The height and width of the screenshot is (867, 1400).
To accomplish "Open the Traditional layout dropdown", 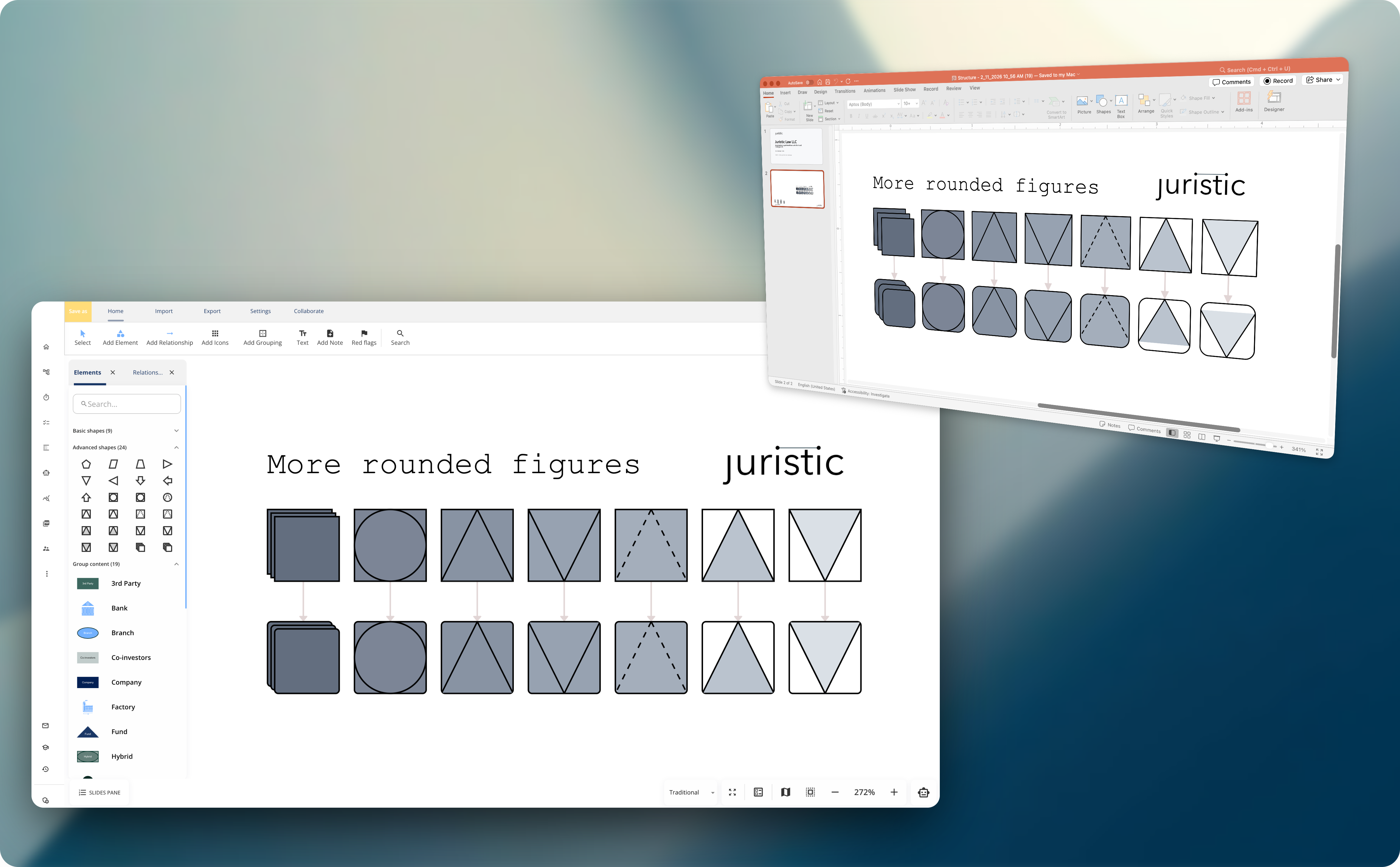I will tap(691, 792).
